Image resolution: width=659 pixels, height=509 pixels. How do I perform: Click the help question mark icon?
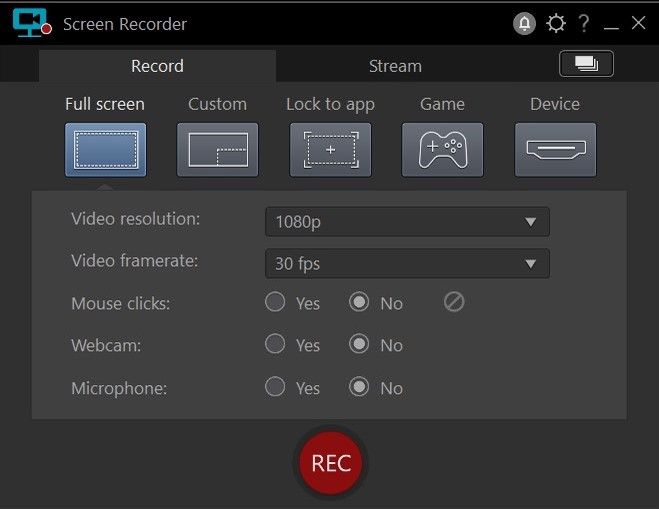pyautogui.click(x=584, y=24)
